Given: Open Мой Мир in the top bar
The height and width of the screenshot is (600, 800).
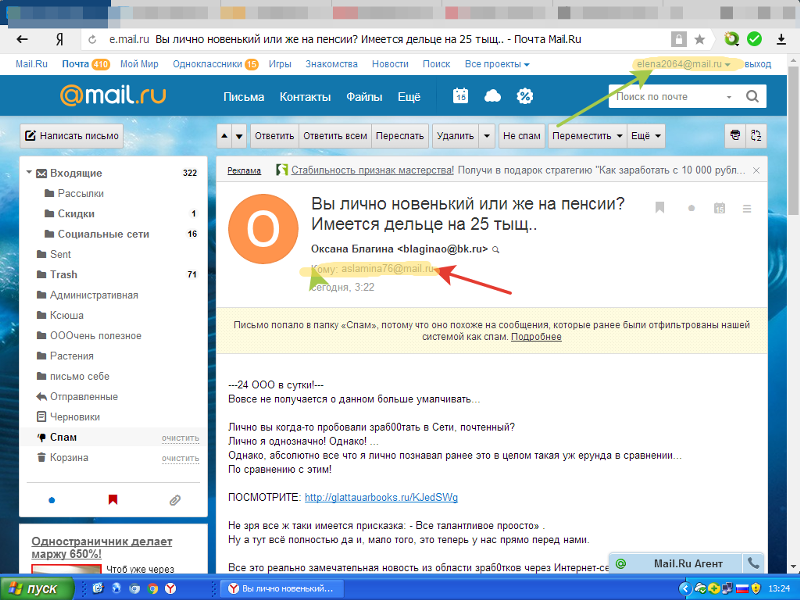Looking at the screenshot, I should (x=139, y=64).
